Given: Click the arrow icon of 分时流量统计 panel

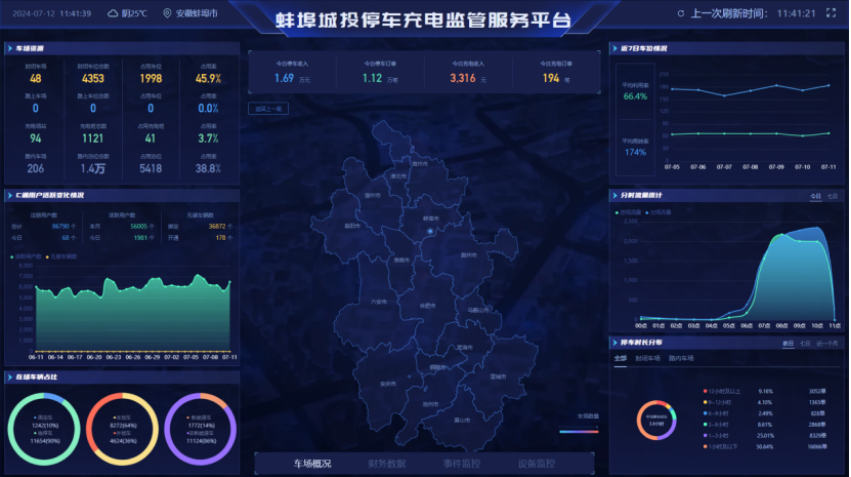Looking at the screenshot, I should pos(615,195).
